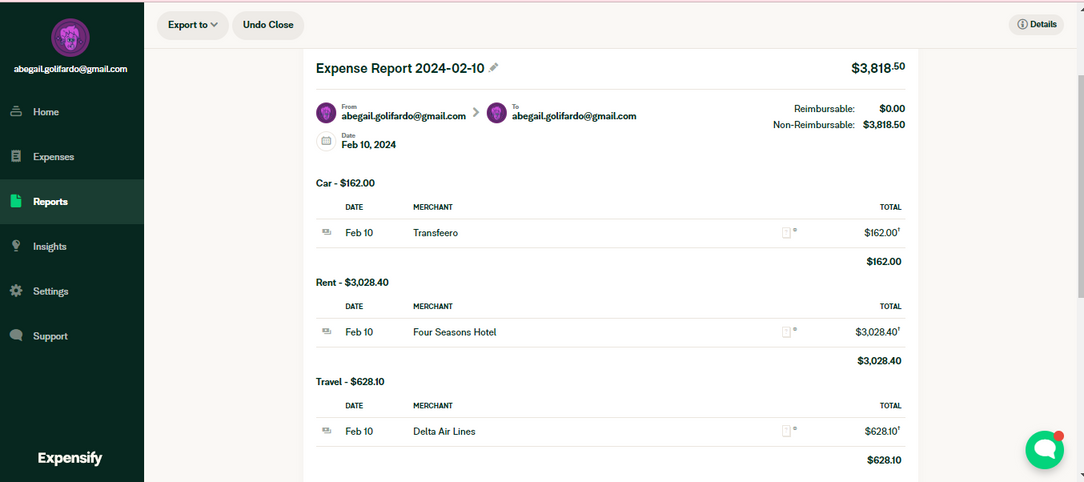Click the Feb 10, 2024 report date
Image resolution: width=1084 pixels, height=482 pixels.
(x=368, y=145)
